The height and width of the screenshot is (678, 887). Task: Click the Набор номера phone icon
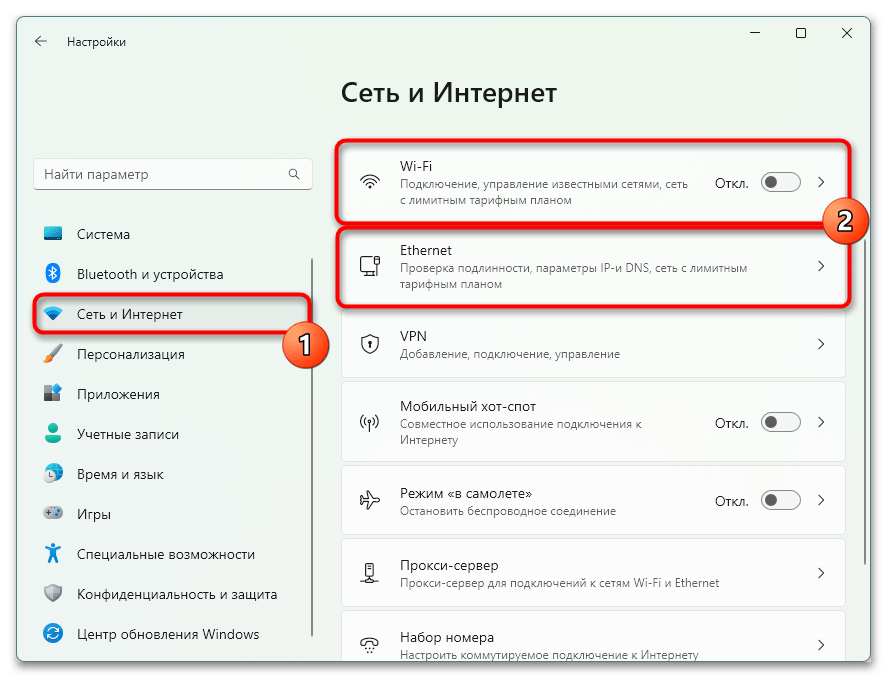tap(370, 645)
